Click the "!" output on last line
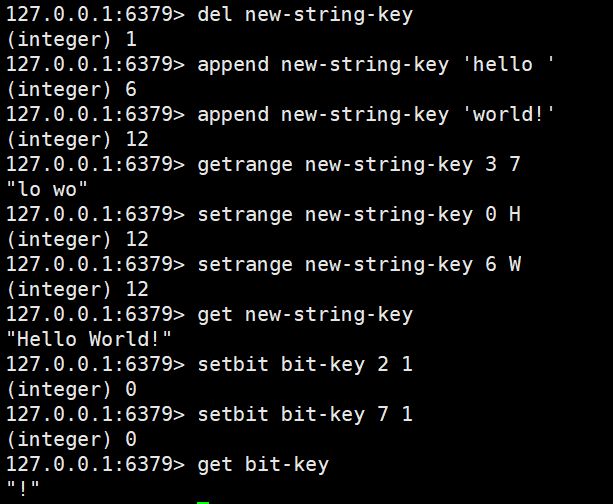This screenshot has height=504, width=613. coord(23,489)
